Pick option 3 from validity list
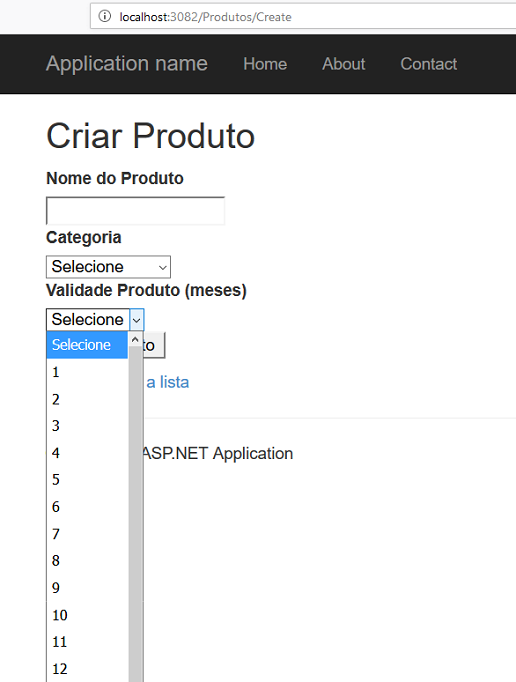The width and height of the screenshot is (516, 682). pos(87,426)
